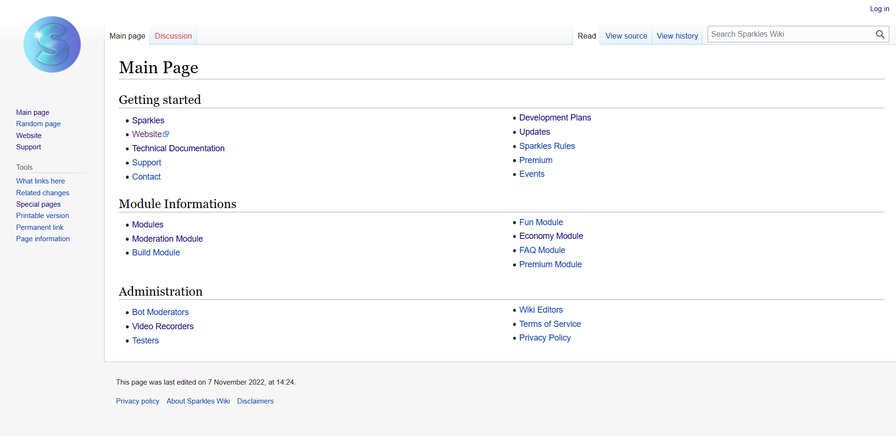Open the Disclaimers footer link
The width and height of the screenshot is (896, 436).
255,401
